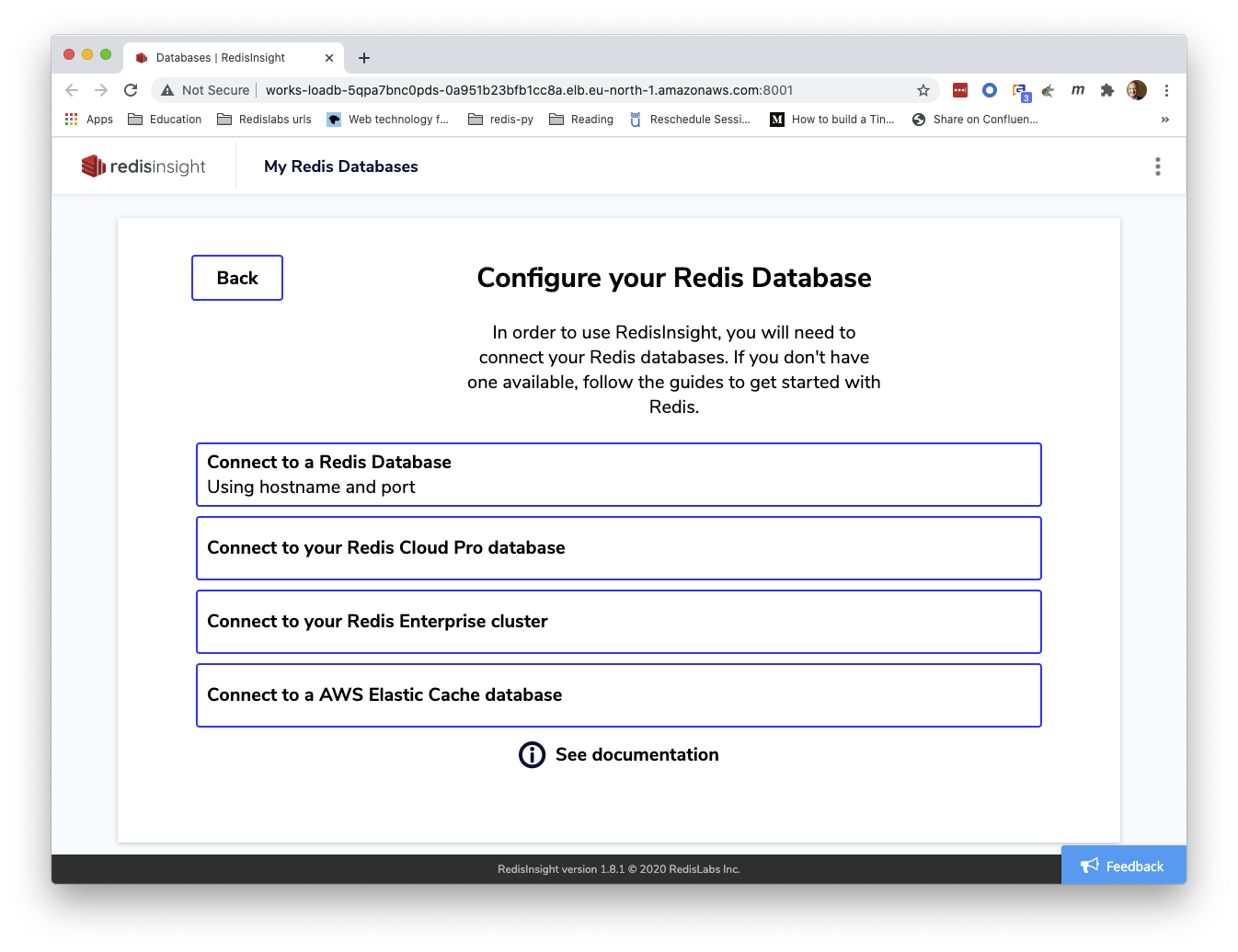
Task: Reload the page using the refresh icon
Action: click(131, 90)
